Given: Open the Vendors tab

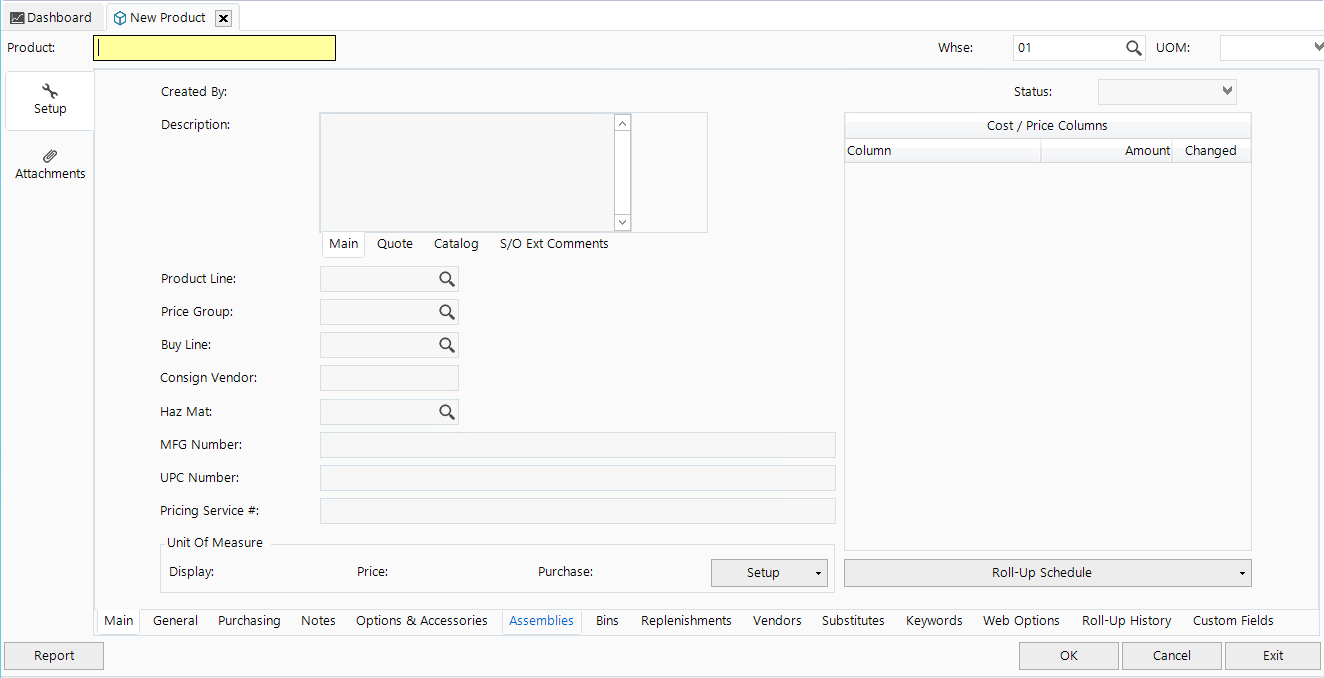Looking at the screenshot, I should tap(777, 620).
